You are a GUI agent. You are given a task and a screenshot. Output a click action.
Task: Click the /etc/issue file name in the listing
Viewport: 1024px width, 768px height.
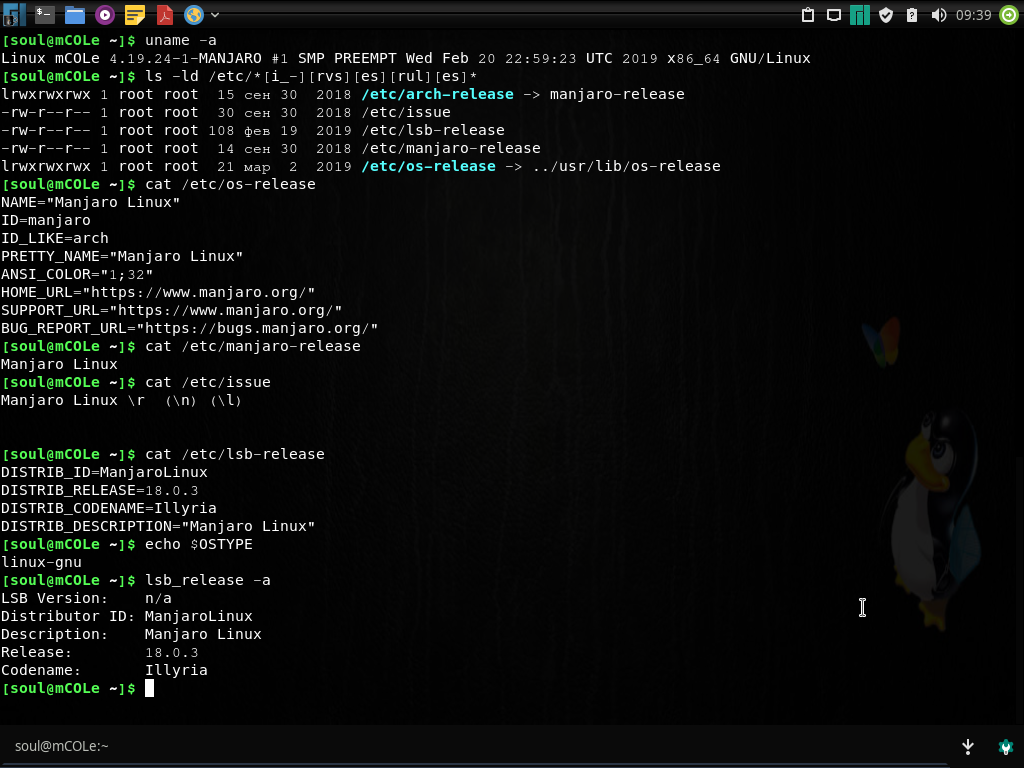406,112
